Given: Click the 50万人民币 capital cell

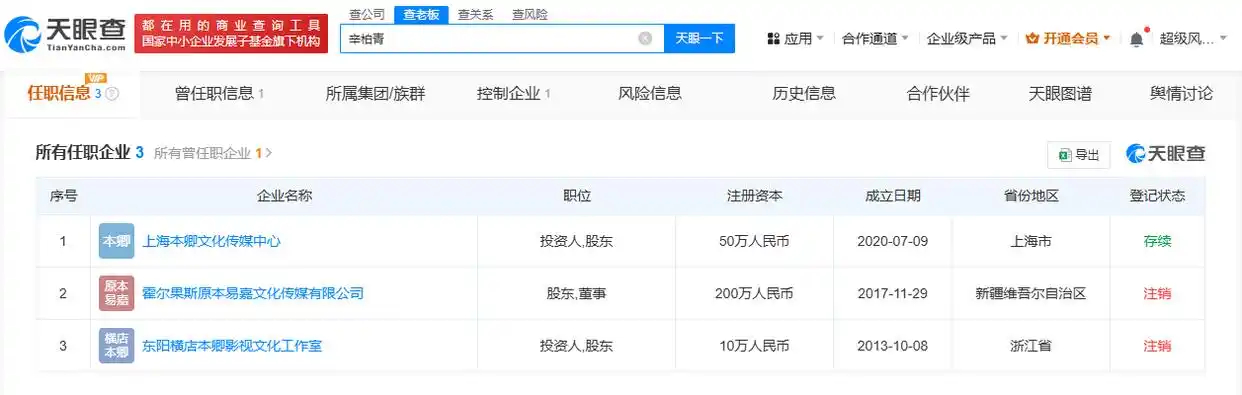Looking at the screenshot, I should coord(754,242).
